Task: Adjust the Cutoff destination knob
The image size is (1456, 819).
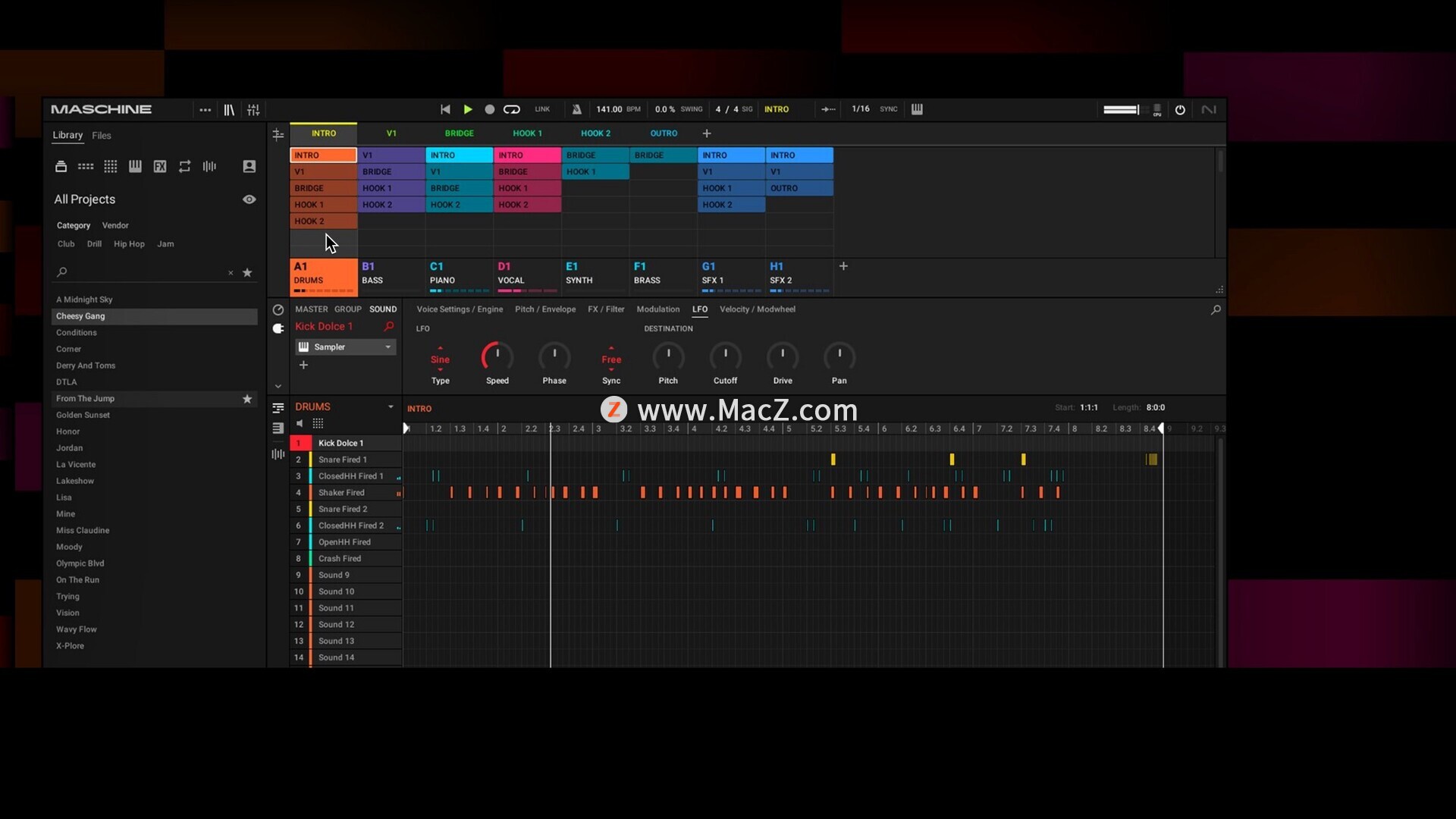Action: tap(725, 356)
